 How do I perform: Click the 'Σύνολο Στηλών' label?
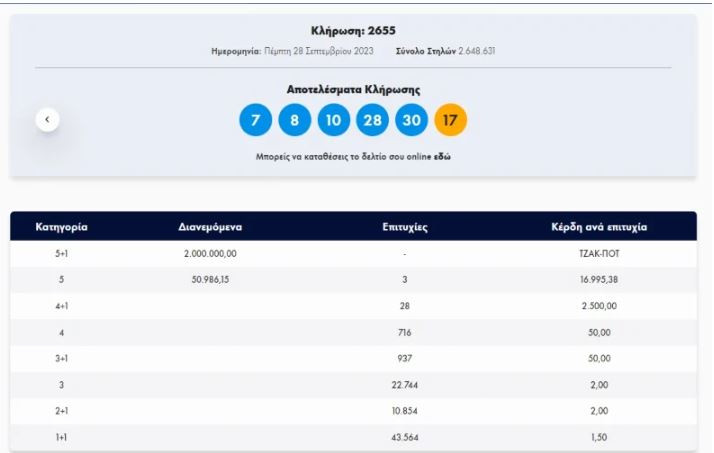coord(426,51)
